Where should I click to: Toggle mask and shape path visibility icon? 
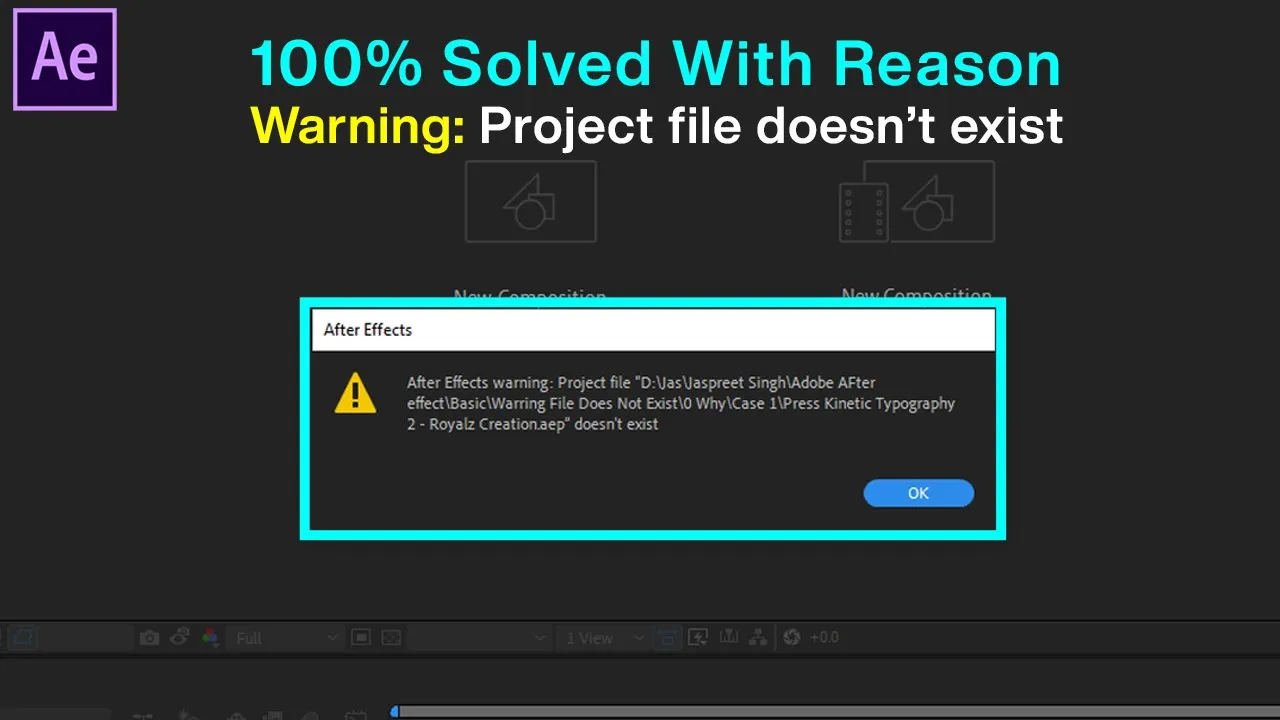pos(24,637)
